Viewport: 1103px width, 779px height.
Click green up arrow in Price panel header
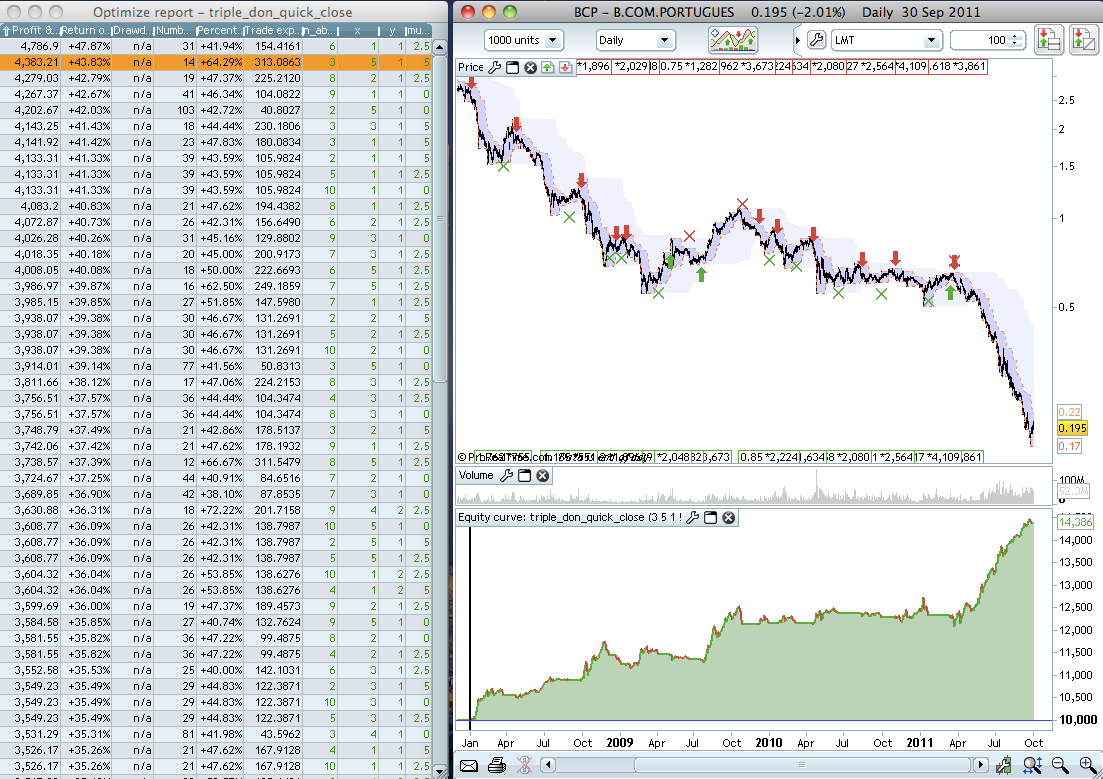547,68
